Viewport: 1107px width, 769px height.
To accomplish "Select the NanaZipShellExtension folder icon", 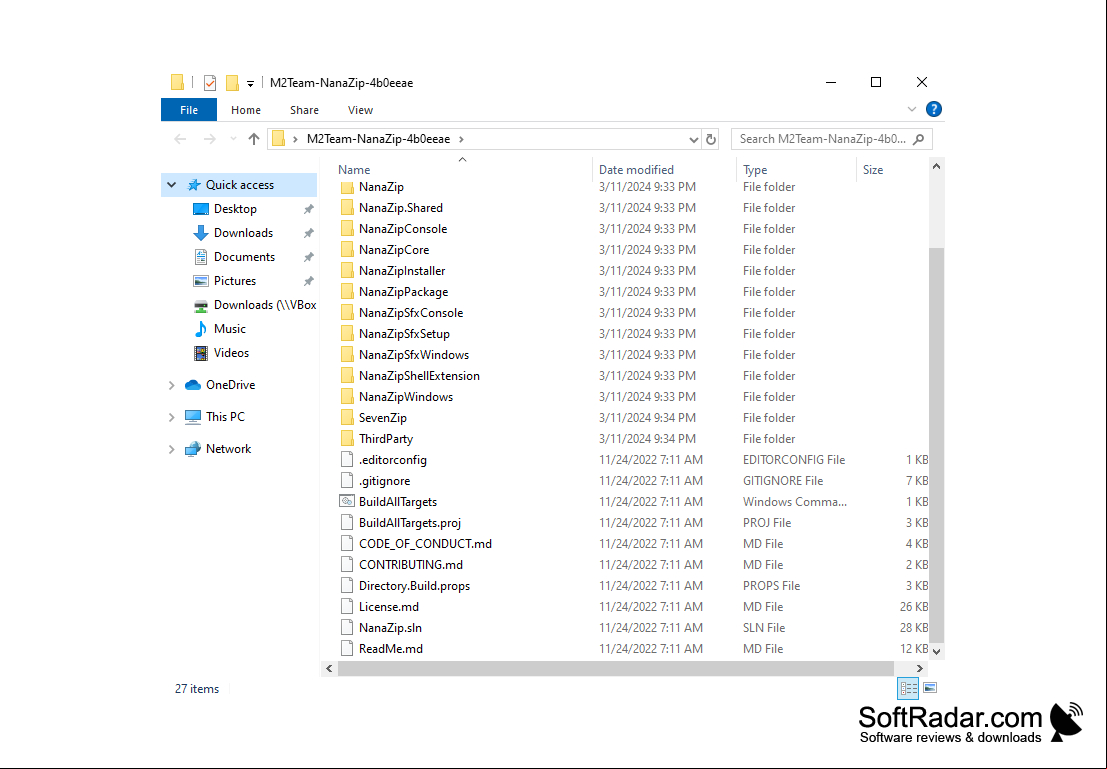I will 347,376.
